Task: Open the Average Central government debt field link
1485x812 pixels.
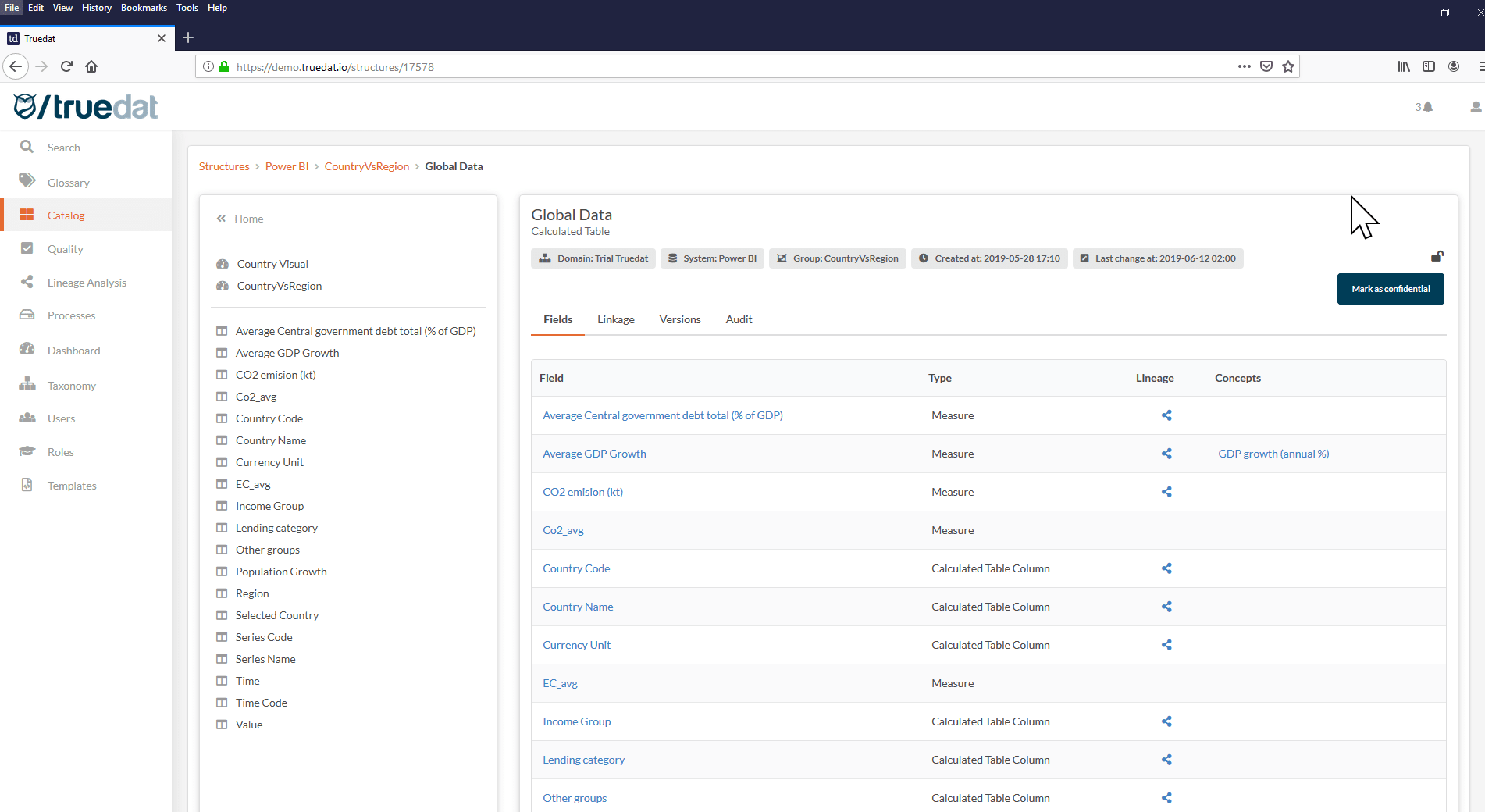Action: (663, 415)
